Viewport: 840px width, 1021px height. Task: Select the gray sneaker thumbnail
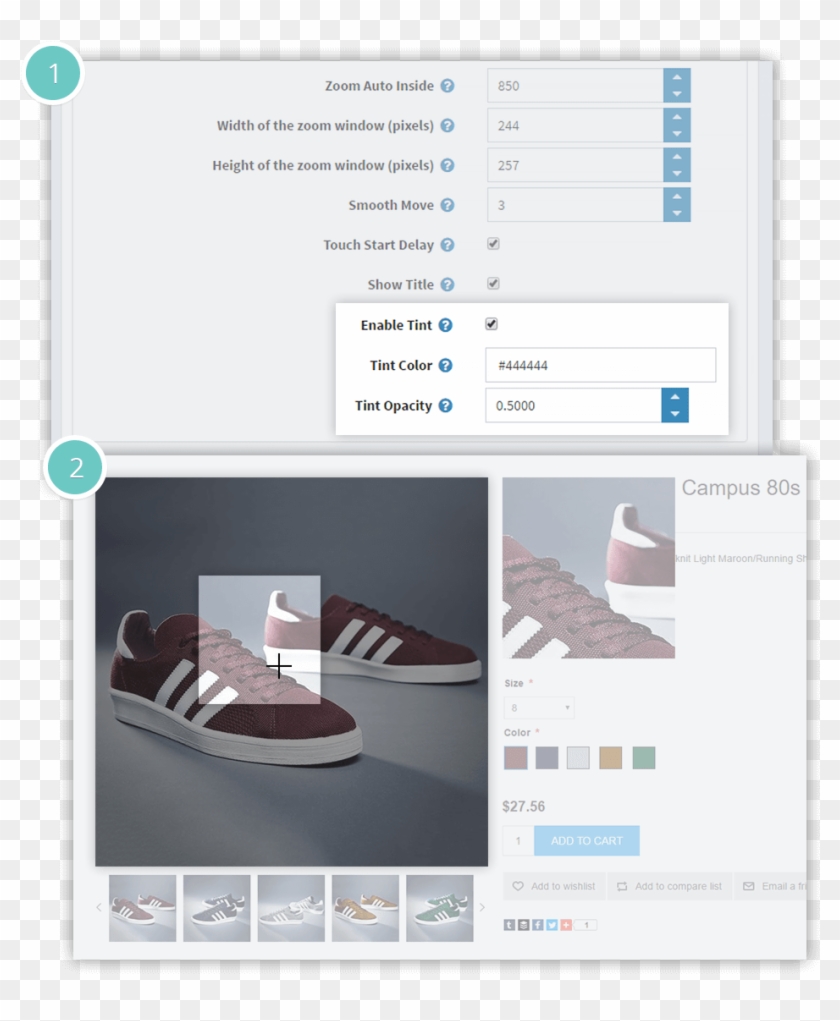pos(218,907)
